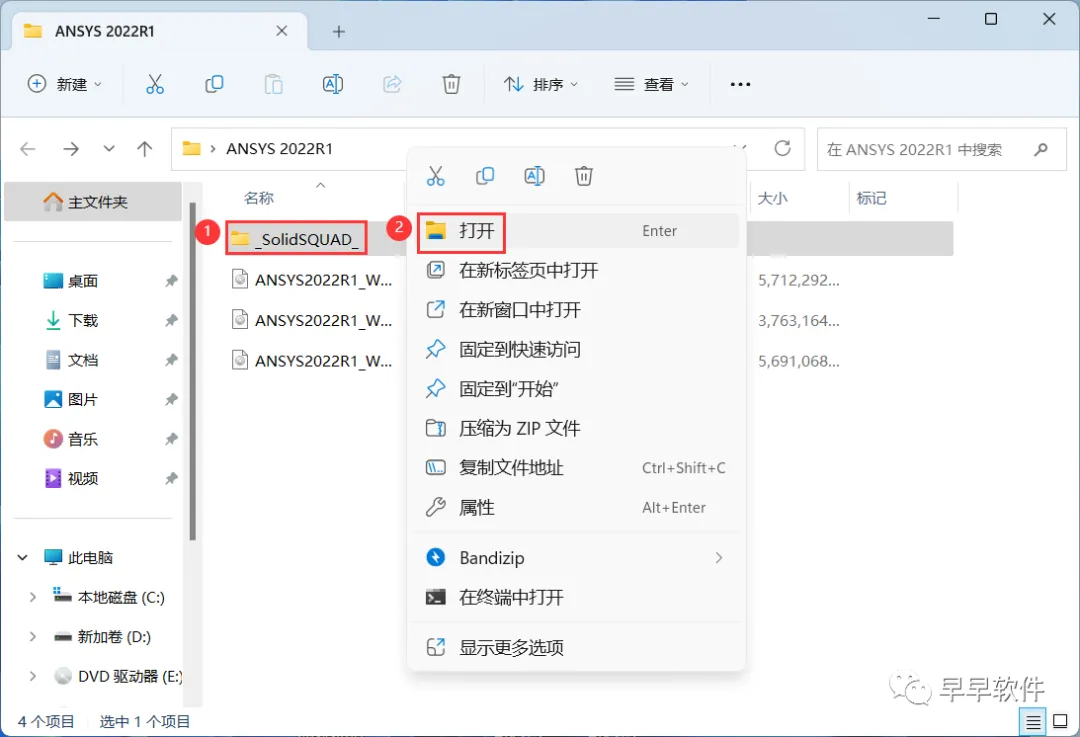Choose 在终端中打开
The width and height of the screenshot is (1080, 737).
[577, 597]
